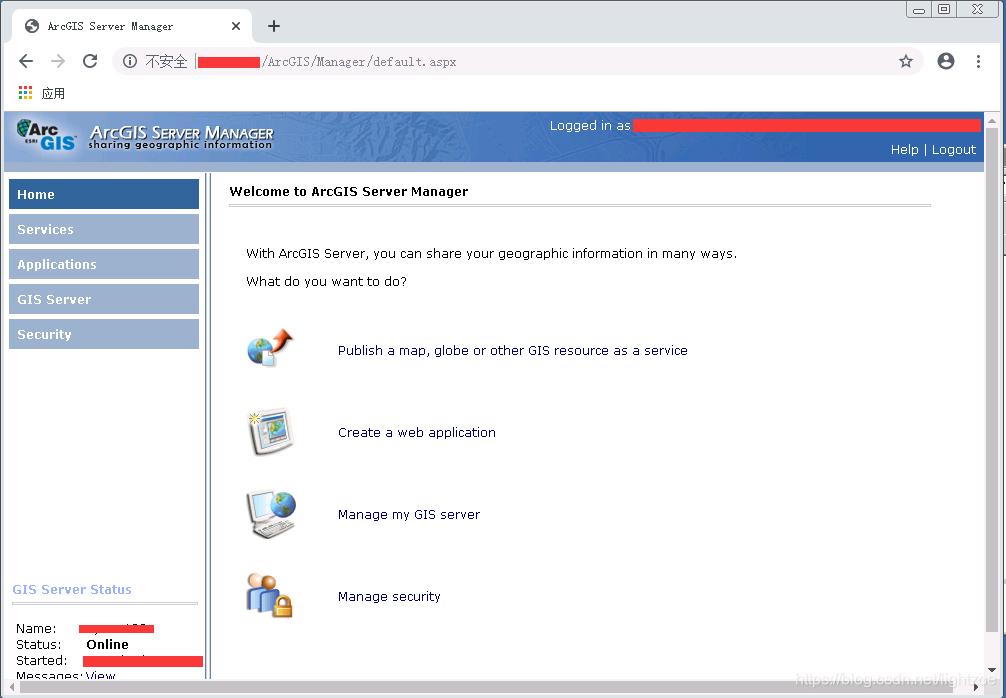This screenshot has height=698, width=1006.
Task: Click the GIS Server Status heading
Action: pos(72,590)
